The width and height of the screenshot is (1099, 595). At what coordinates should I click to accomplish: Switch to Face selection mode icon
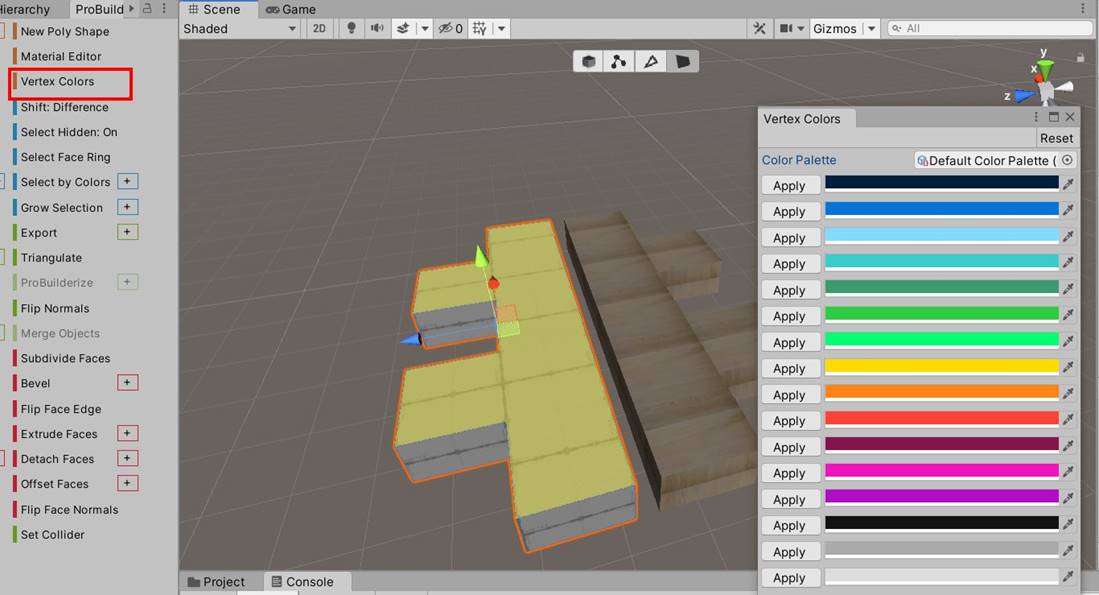tap(682, 62)
